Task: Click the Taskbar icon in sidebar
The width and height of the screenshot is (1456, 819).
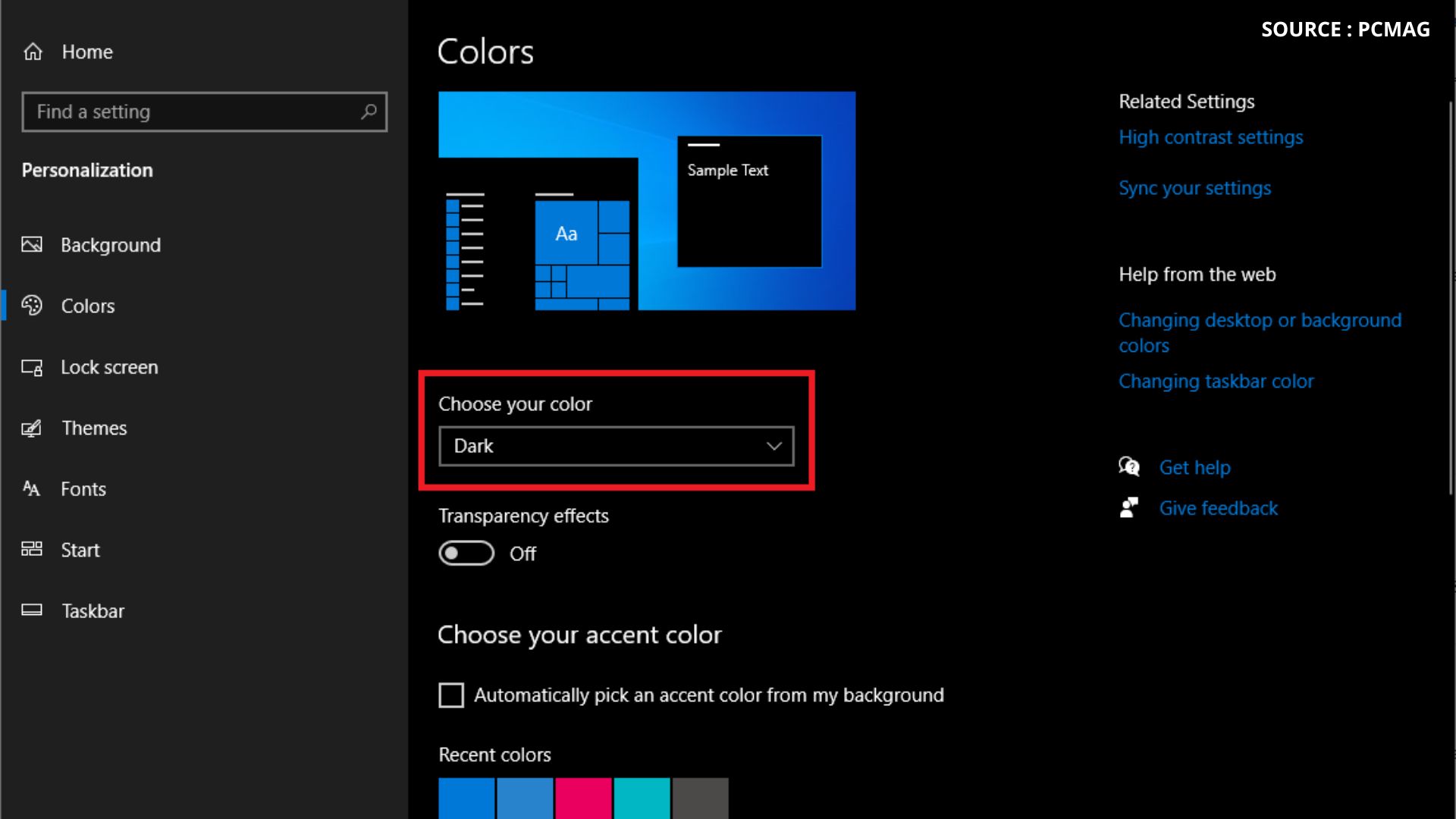Action: (32, 610)
